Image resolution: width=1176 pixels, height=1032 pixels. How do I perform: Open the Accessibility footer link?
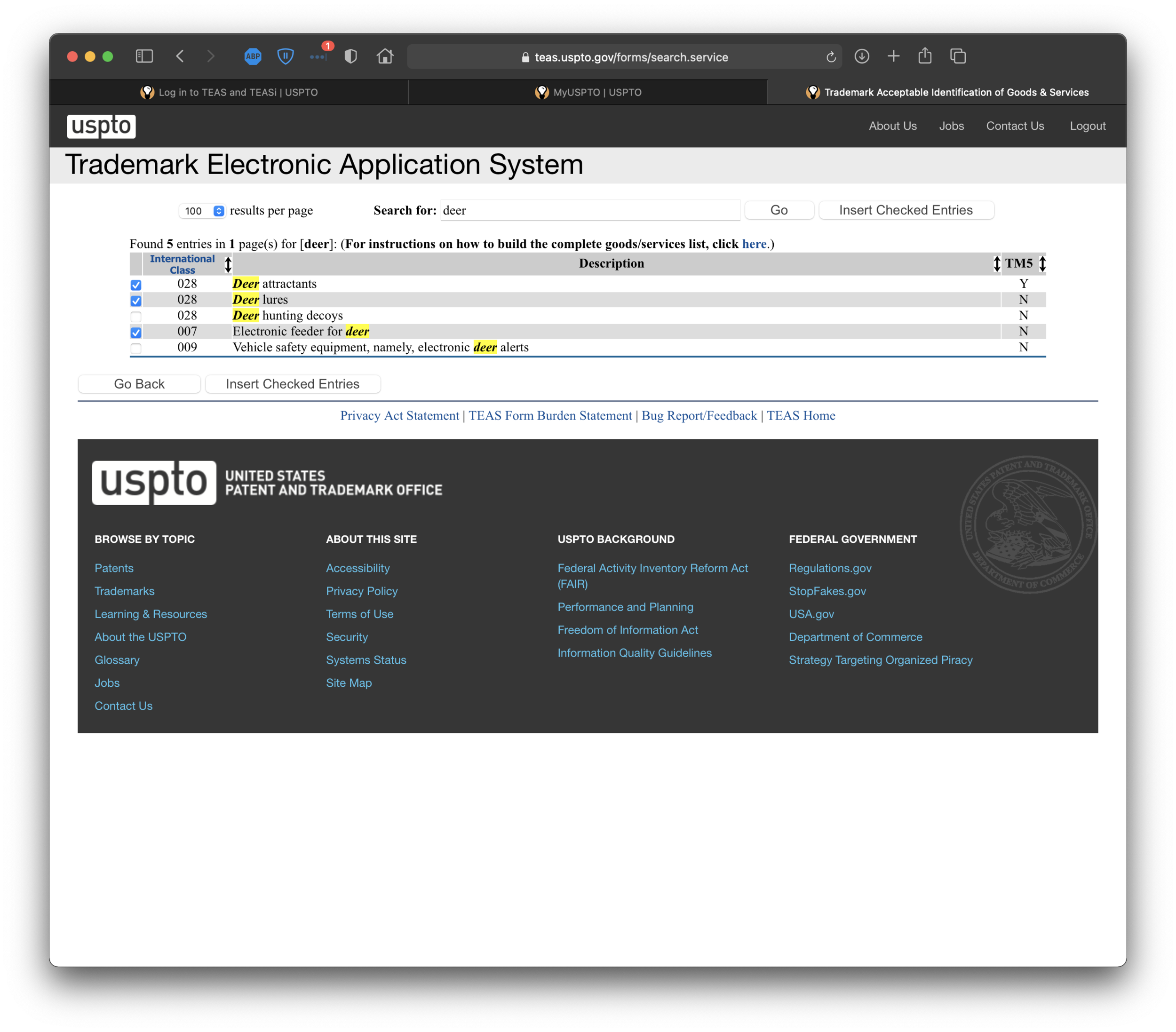click(x=358, y=568)
